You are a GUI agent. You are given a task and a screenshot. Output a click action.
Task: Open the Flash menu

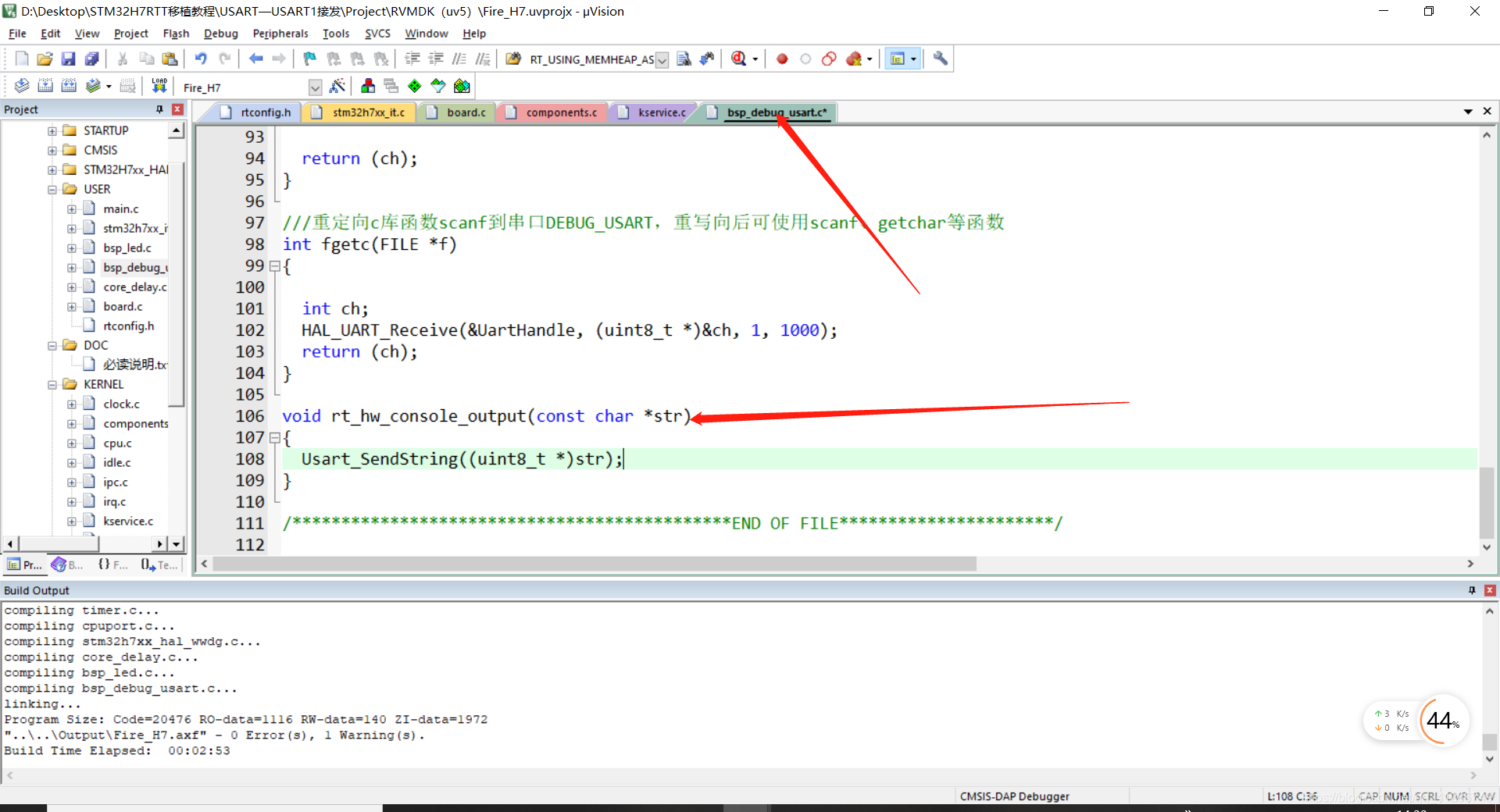[x=176, y=34]
